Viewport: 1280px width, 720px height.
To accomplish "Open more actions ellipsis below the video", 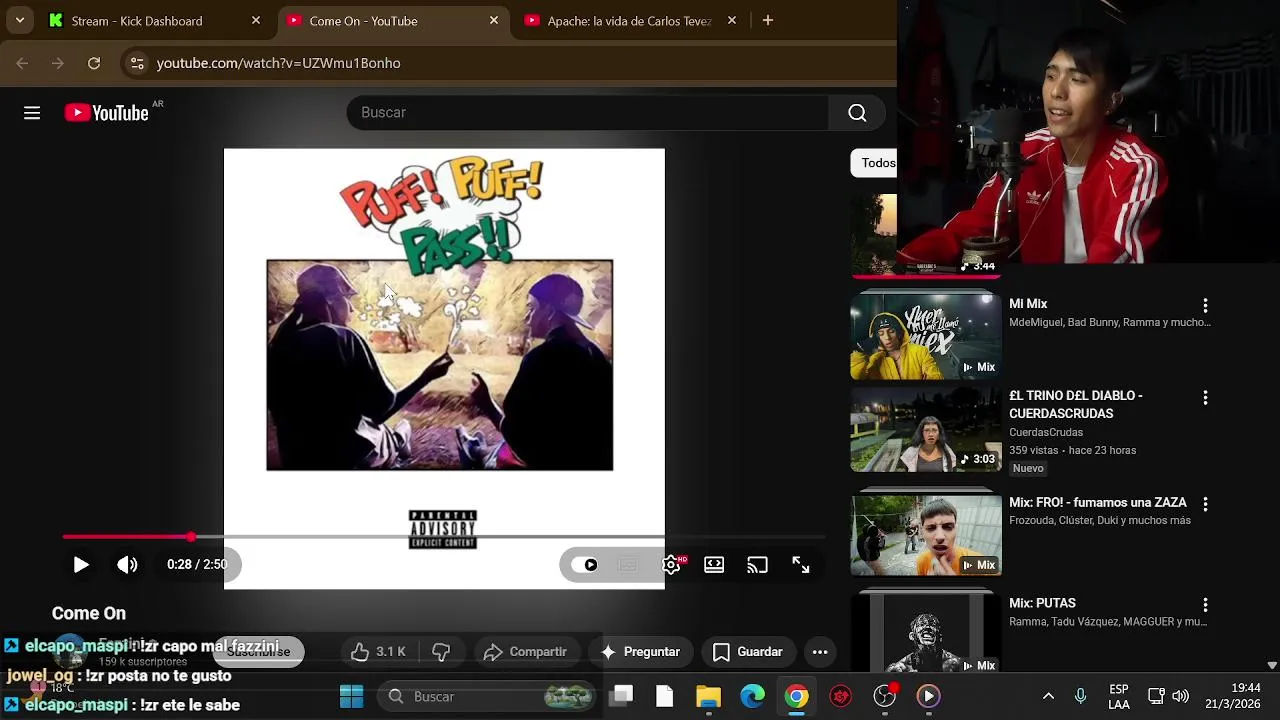I will 820,652.
